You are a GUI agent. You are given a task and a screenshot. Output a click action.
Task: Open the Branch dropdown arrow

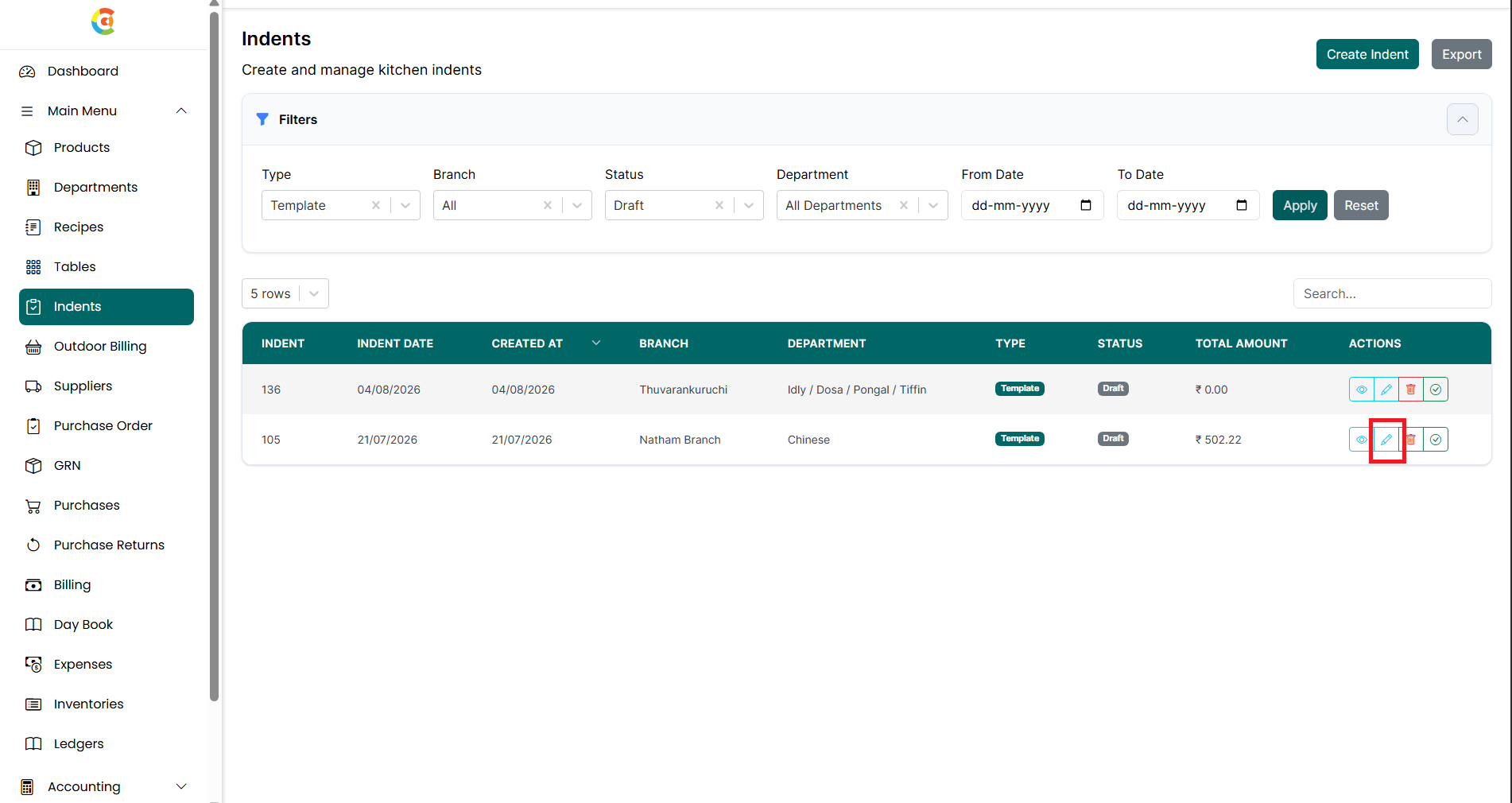coord(577,205)
